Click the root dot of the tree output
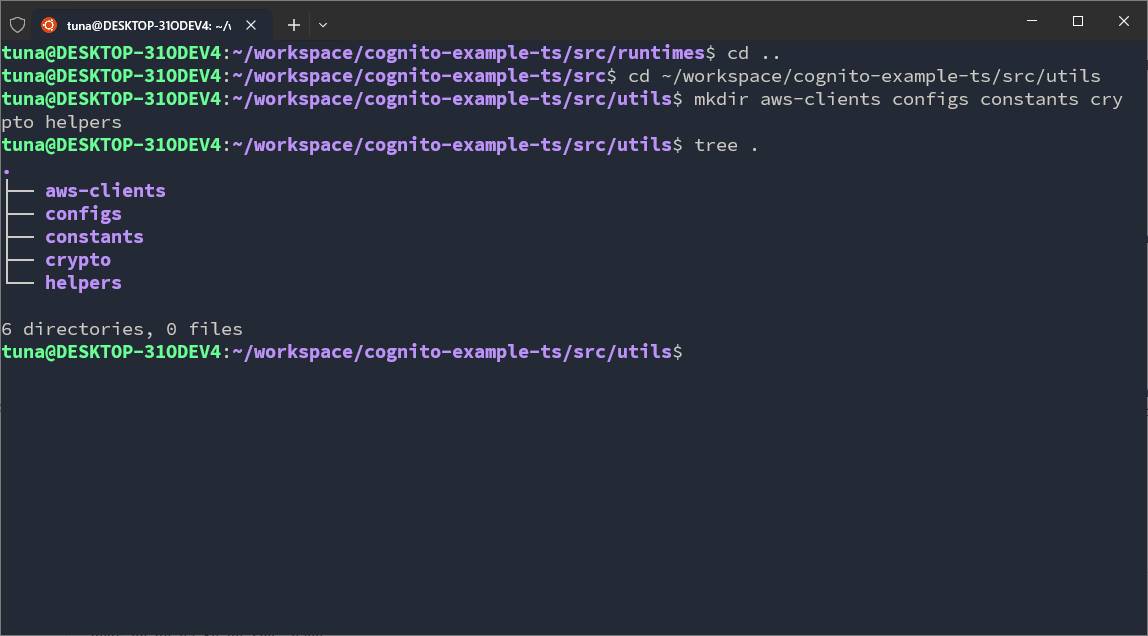This screenshot has width=1148, height=636. click(7, 170)
